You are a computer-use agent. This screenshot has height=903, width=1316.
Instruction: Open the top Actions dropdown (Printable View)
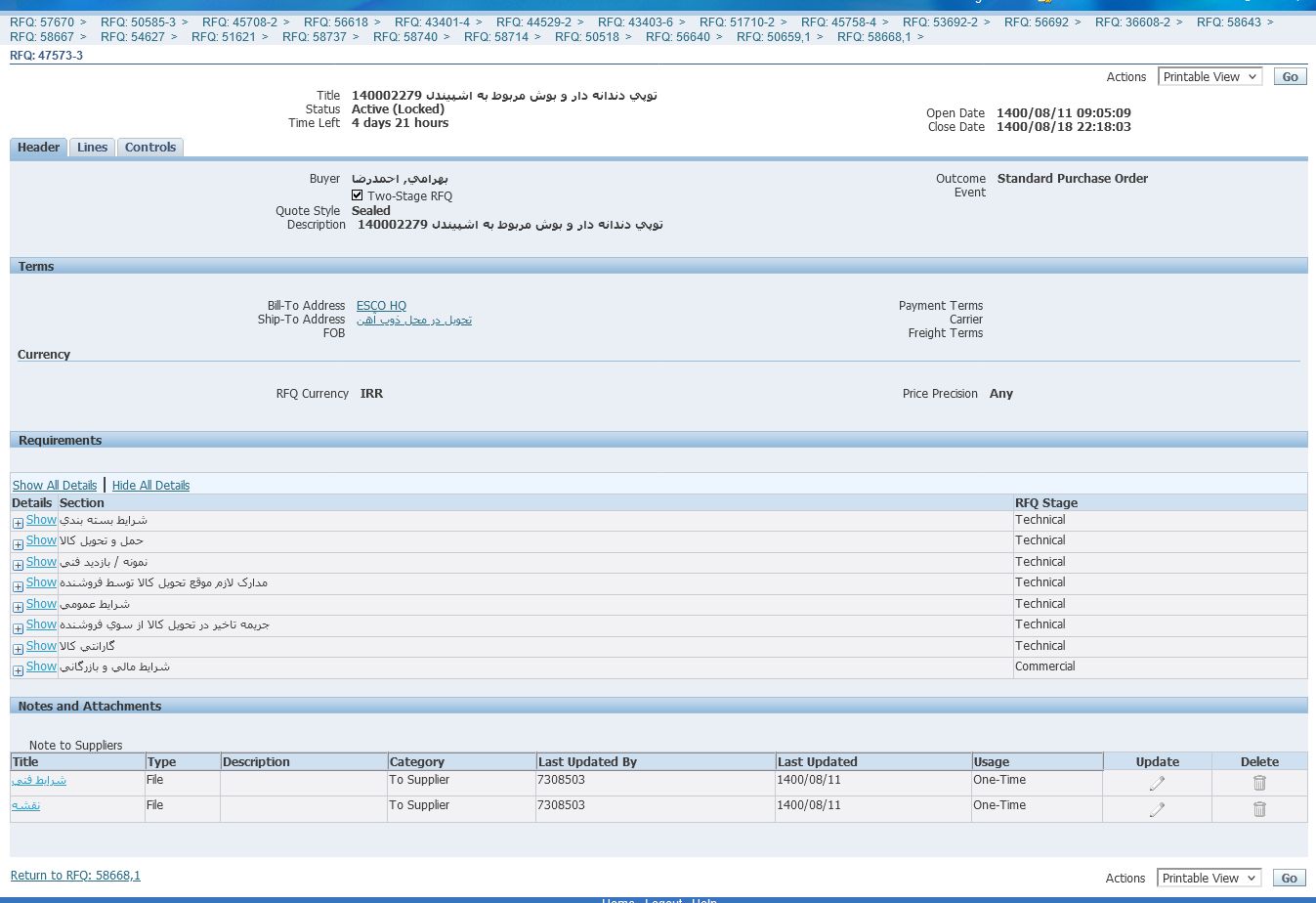tap(1210, 76)
